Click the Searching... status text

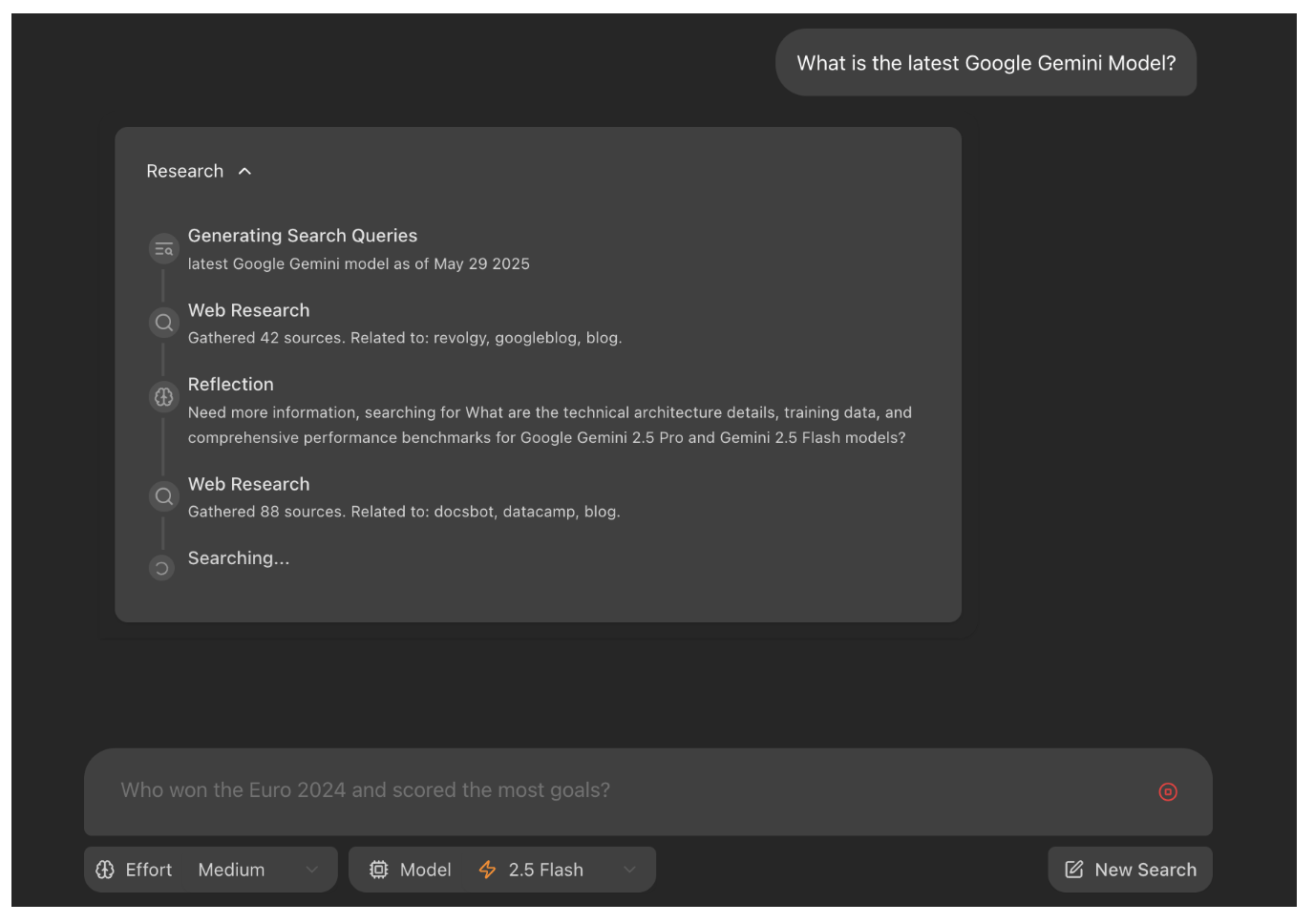[x=238, y=558]
